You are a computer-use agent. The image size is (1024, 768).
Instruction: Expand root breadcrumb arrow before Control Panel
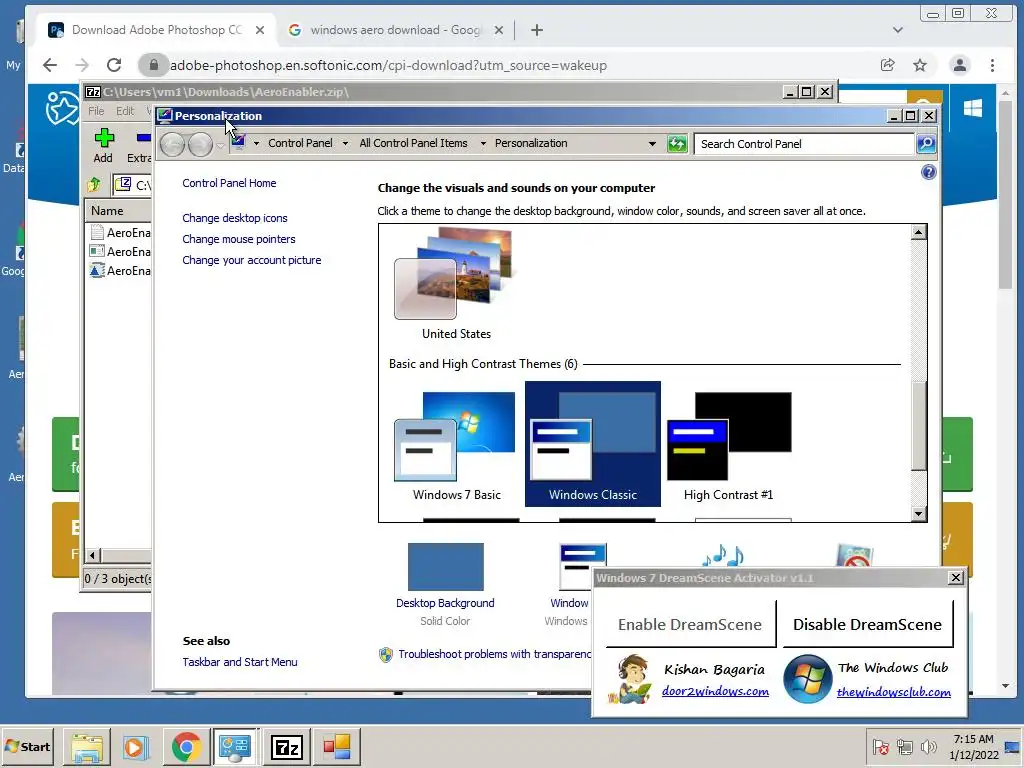256,144
